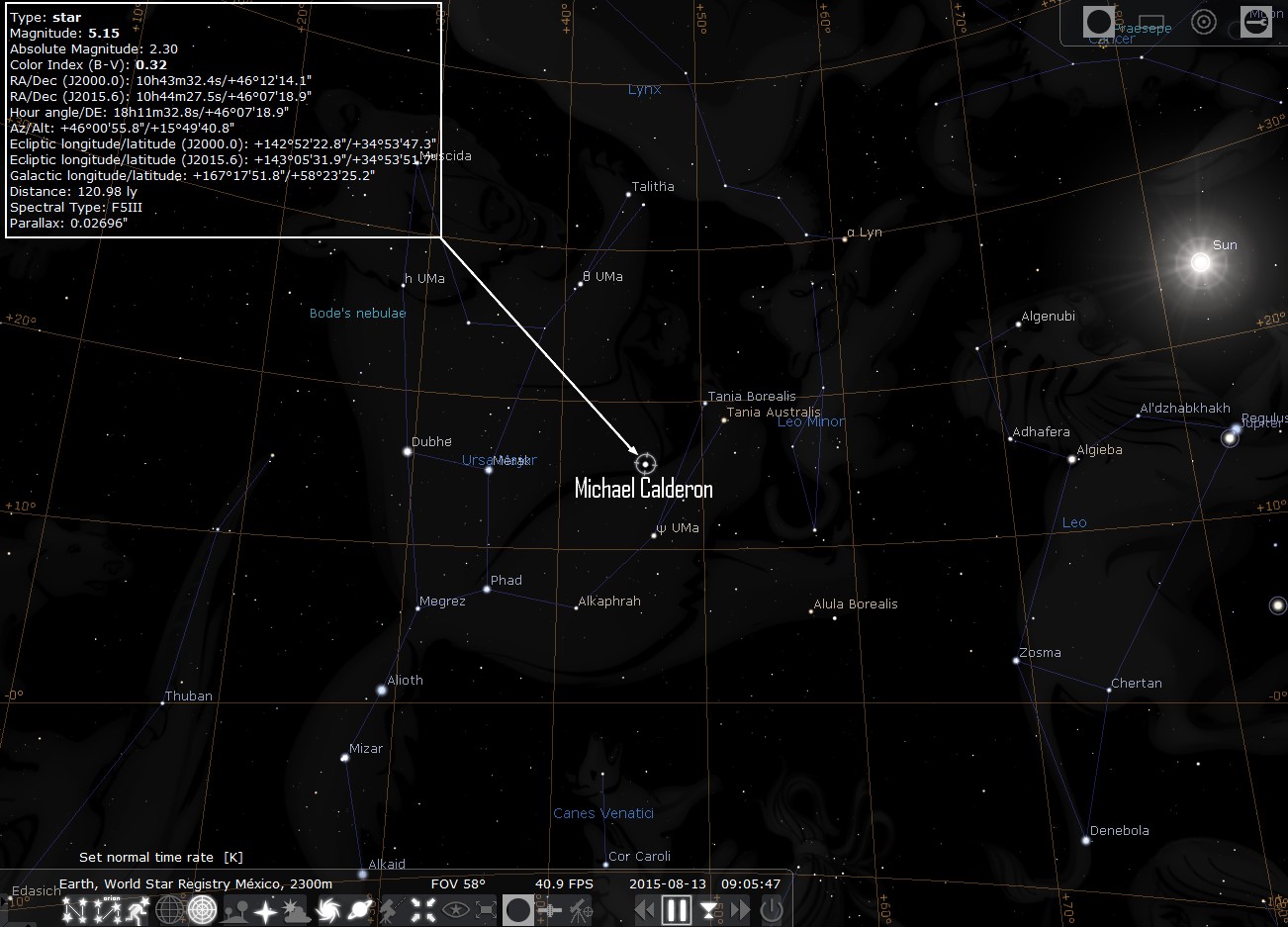
Task: Toggle ground landscape display
Action: pos(234,909)
